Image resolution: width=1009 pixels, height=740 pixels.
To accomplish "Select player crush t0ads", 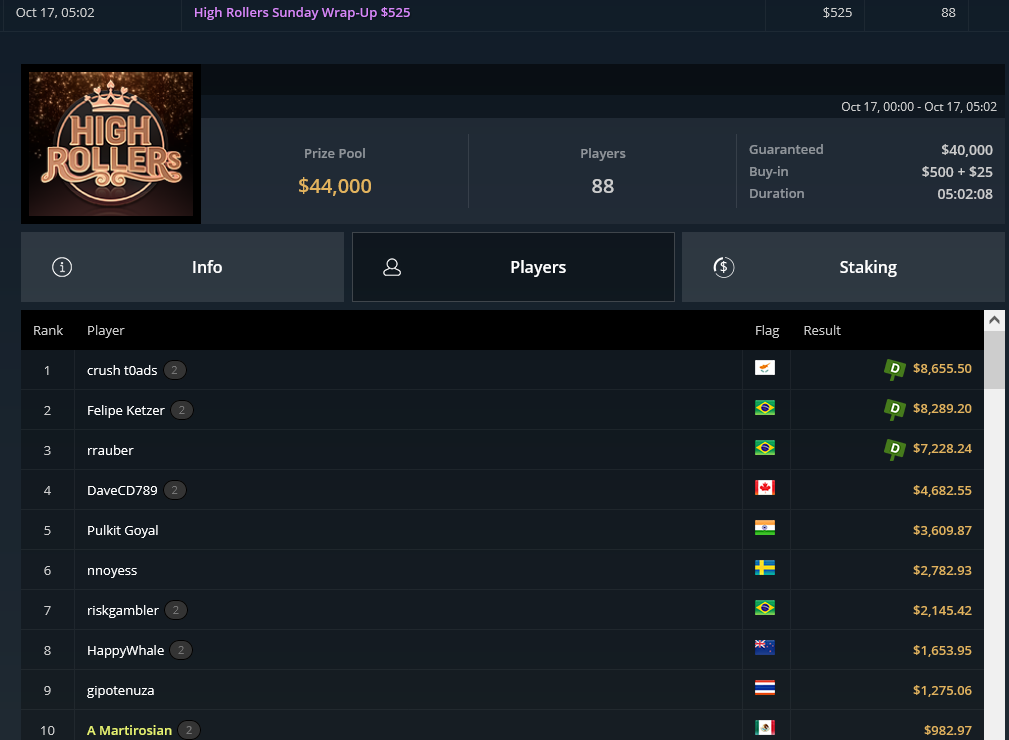I will coord(122,370).
